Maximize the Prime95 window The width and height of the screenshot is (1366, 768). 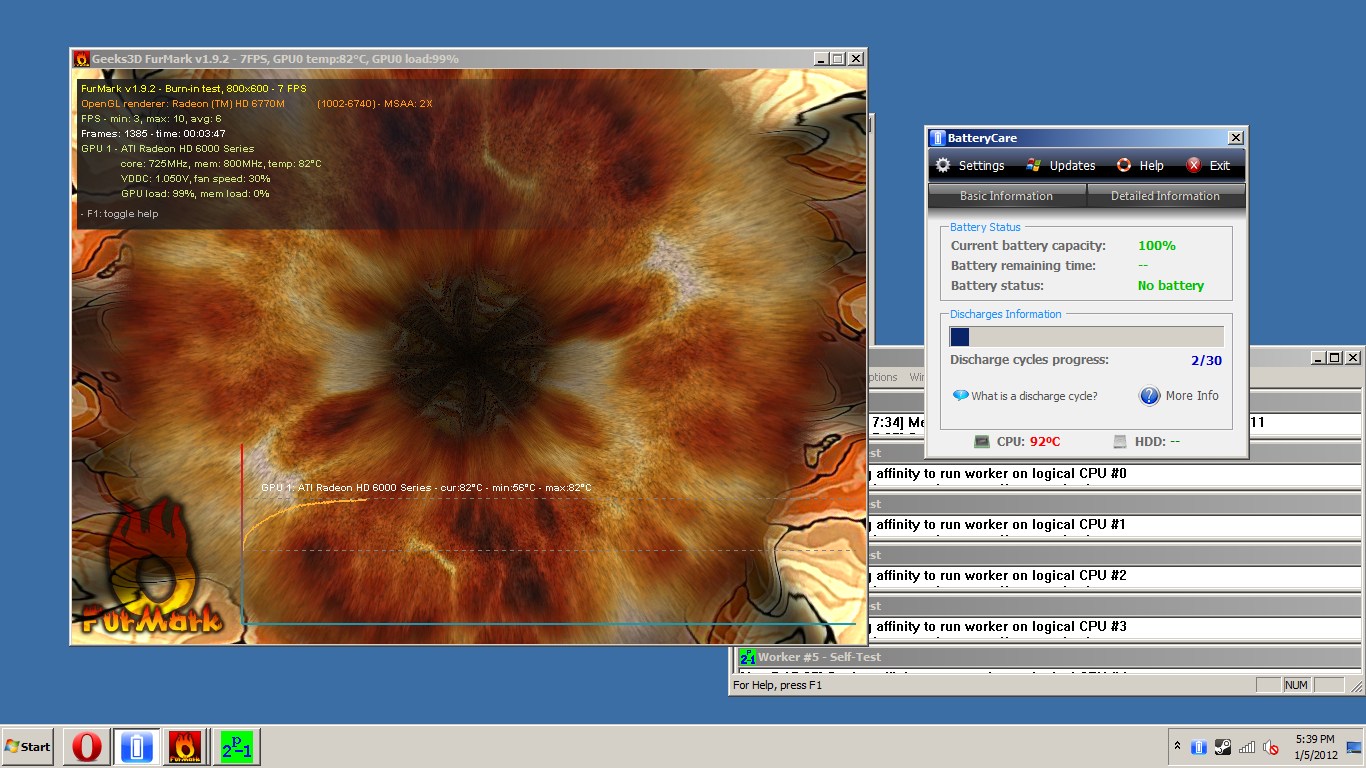point(1334,358)
